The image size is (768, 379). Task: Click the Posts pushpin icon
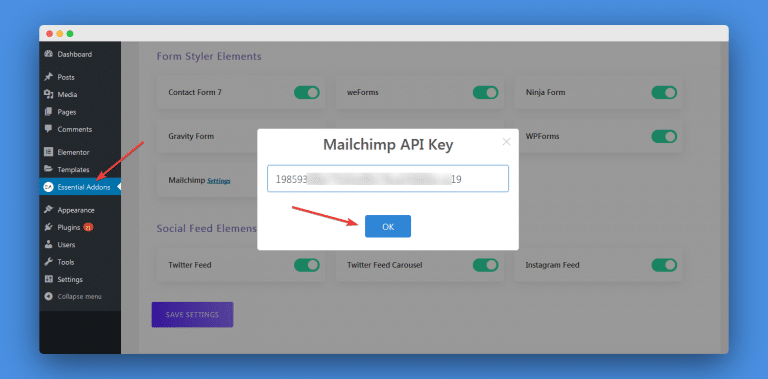point(48,77)
